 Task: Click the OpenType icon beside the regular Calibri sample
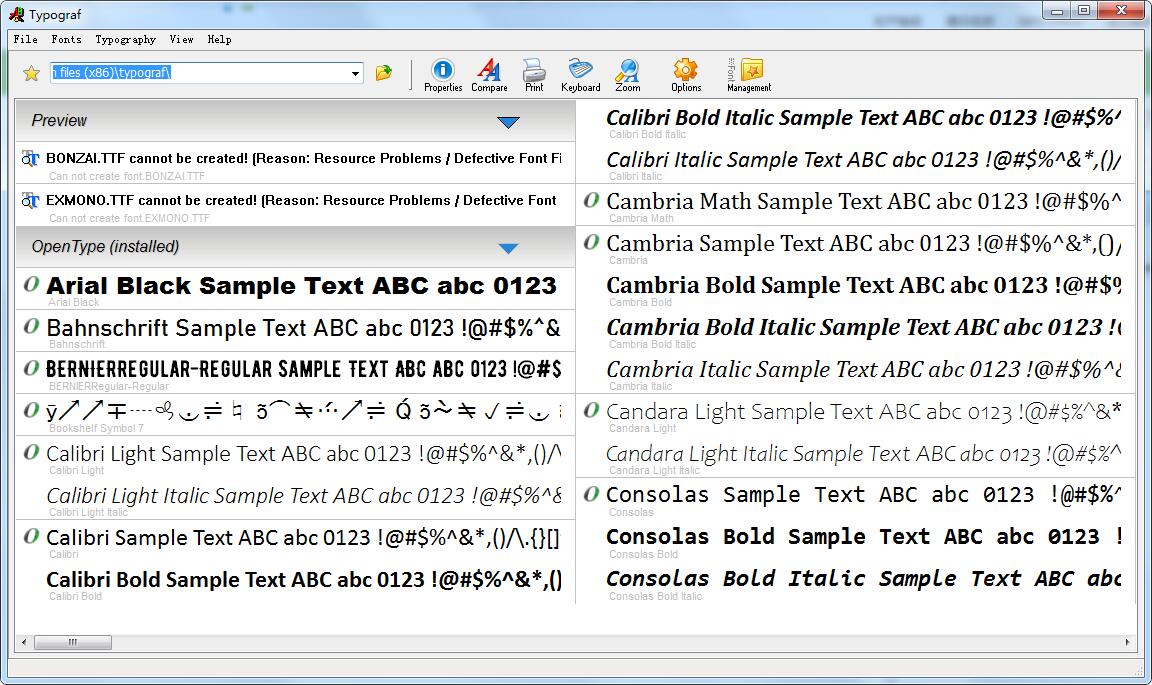tap(31, 536)
